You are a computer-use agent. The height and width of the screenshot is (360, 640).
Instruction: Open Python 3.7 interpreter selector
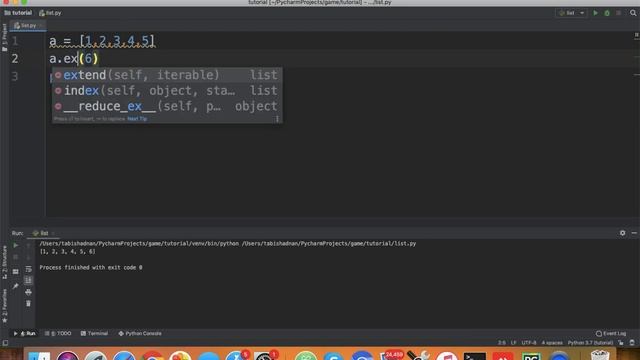pyautogui.click(x=590, y=343)
